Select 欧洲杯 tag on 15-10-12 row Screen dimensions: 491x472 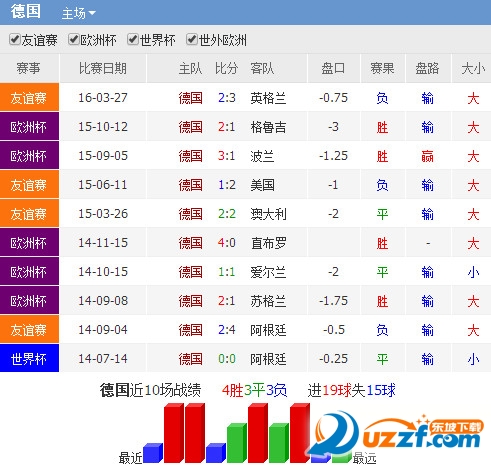point(29,126)
